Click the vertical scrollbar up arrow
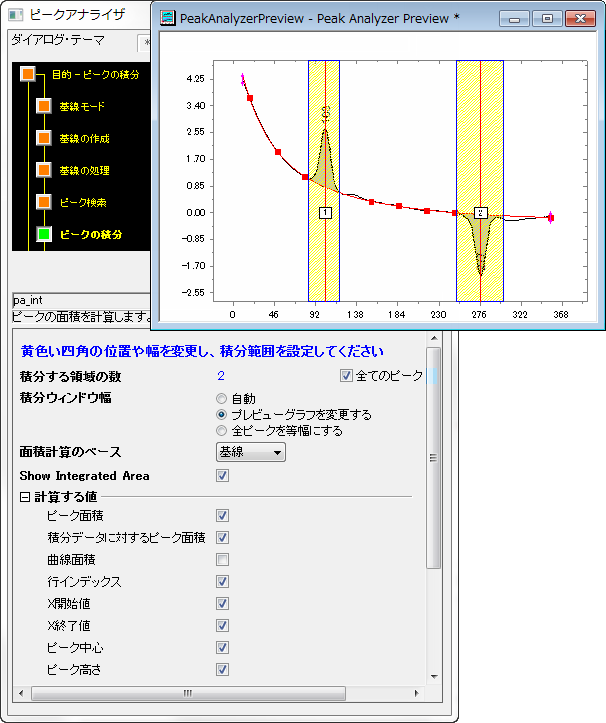 pyautogui.click(x=434, y=338)
